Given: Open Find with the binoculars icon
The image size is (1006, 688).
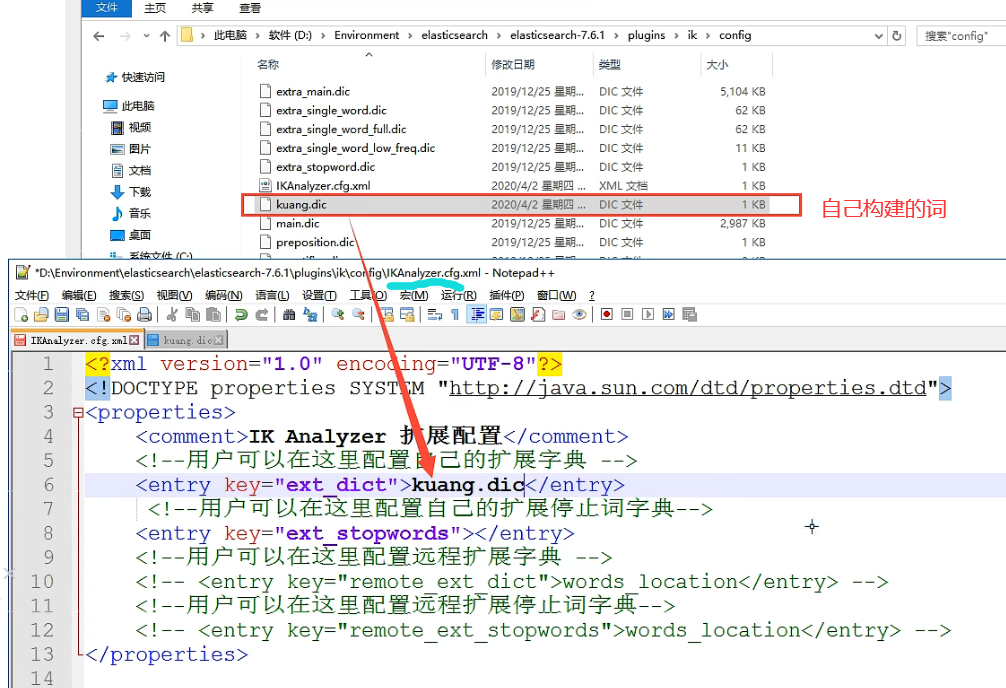Looking at the screenshot, I should (x=289, y=314).
